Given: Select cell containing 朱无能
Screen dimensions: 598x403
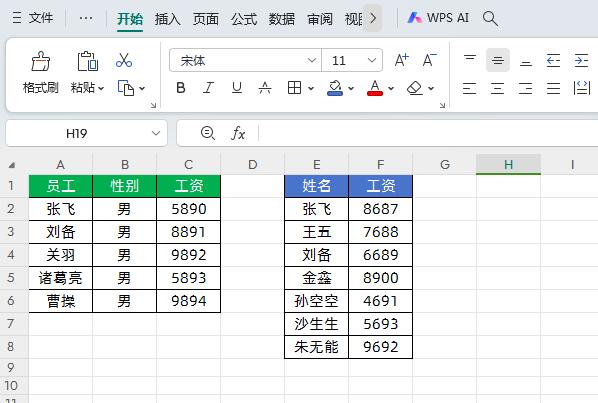Looking at the screenshot, I should coord(317,347).
